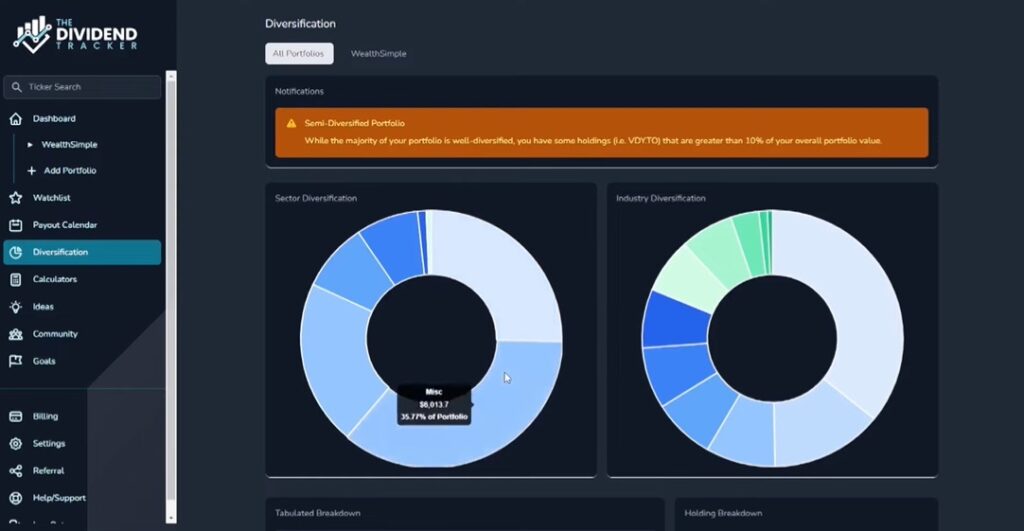Image resolution: width=1024 pixels, height=531 pixels.
Task: Open the Diversification menu item
Action: (60, 252)
